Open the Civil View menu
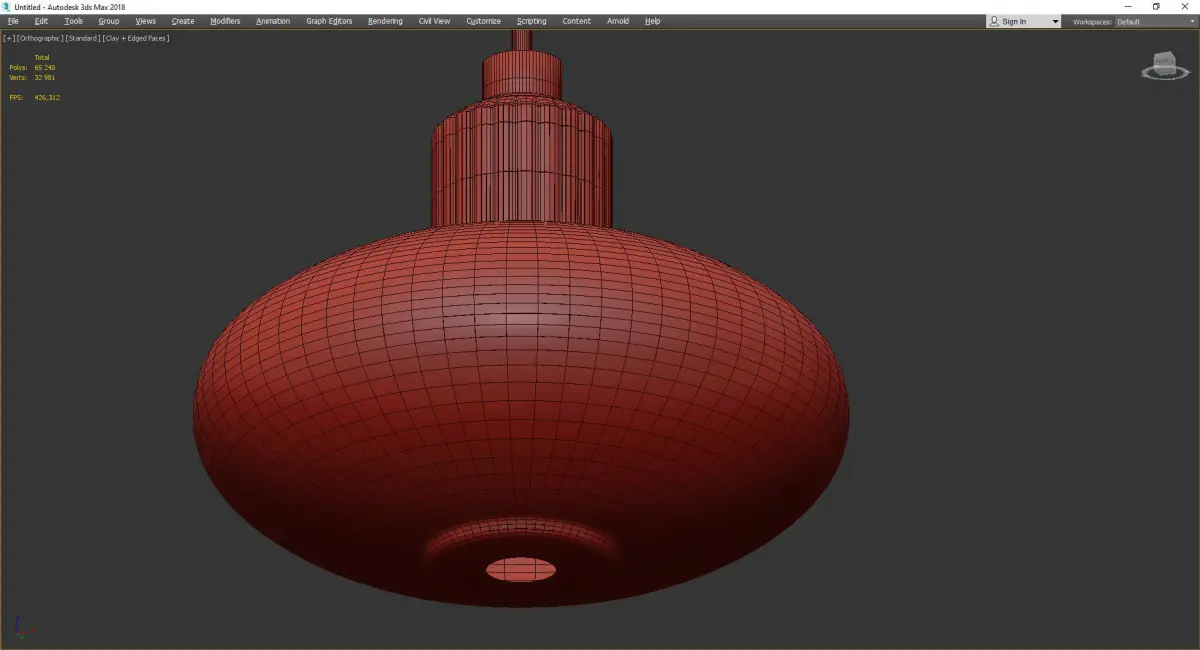 434,21
